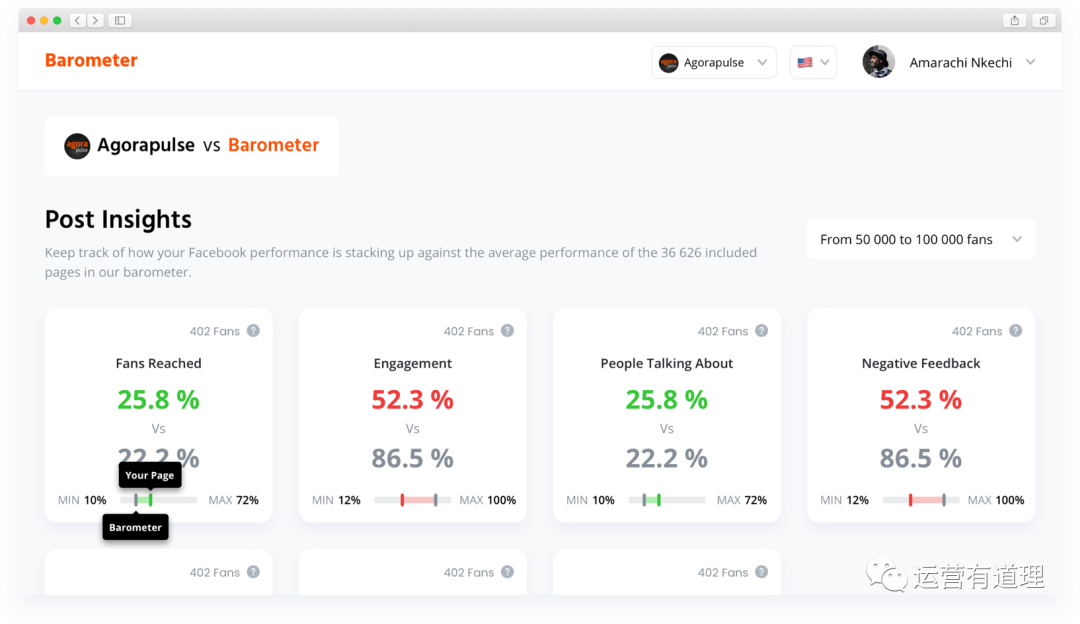
Task: Click the Engagement range slider bar
Action: pyautogui.click(x=412, y=500)
